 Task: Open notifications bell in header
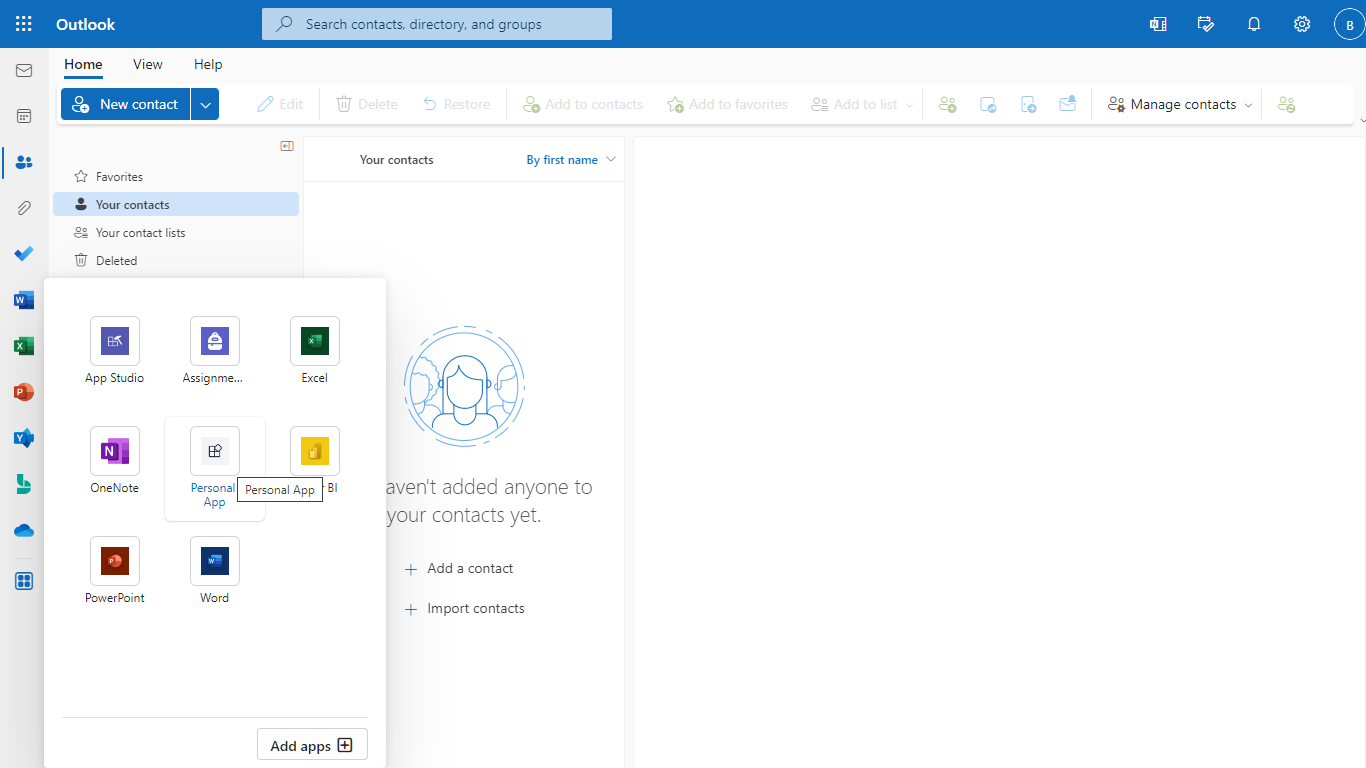1254,24
